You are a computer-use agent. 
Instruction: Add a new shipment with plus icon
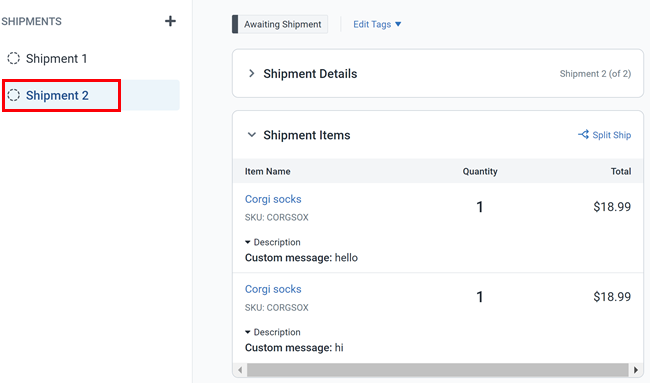(170, 21)
